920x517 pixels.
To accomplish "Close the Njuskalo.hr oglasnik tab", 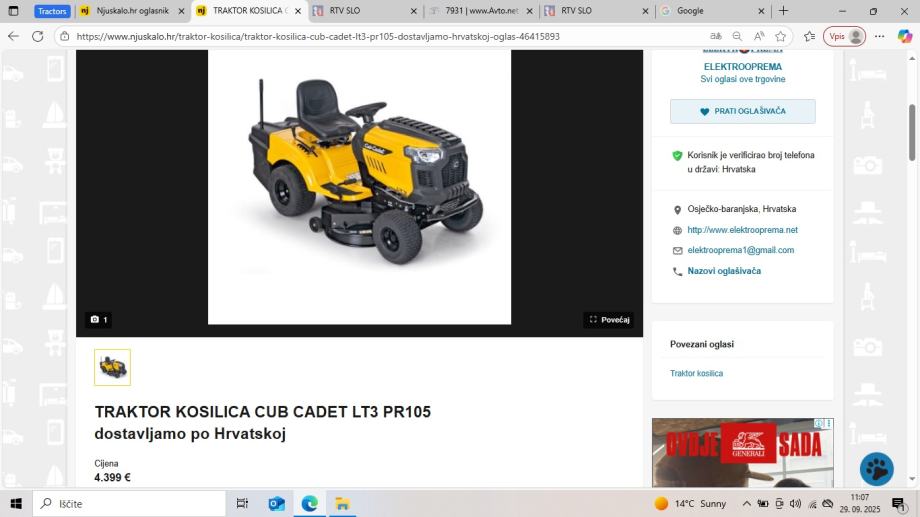I will tap(181, 11).
